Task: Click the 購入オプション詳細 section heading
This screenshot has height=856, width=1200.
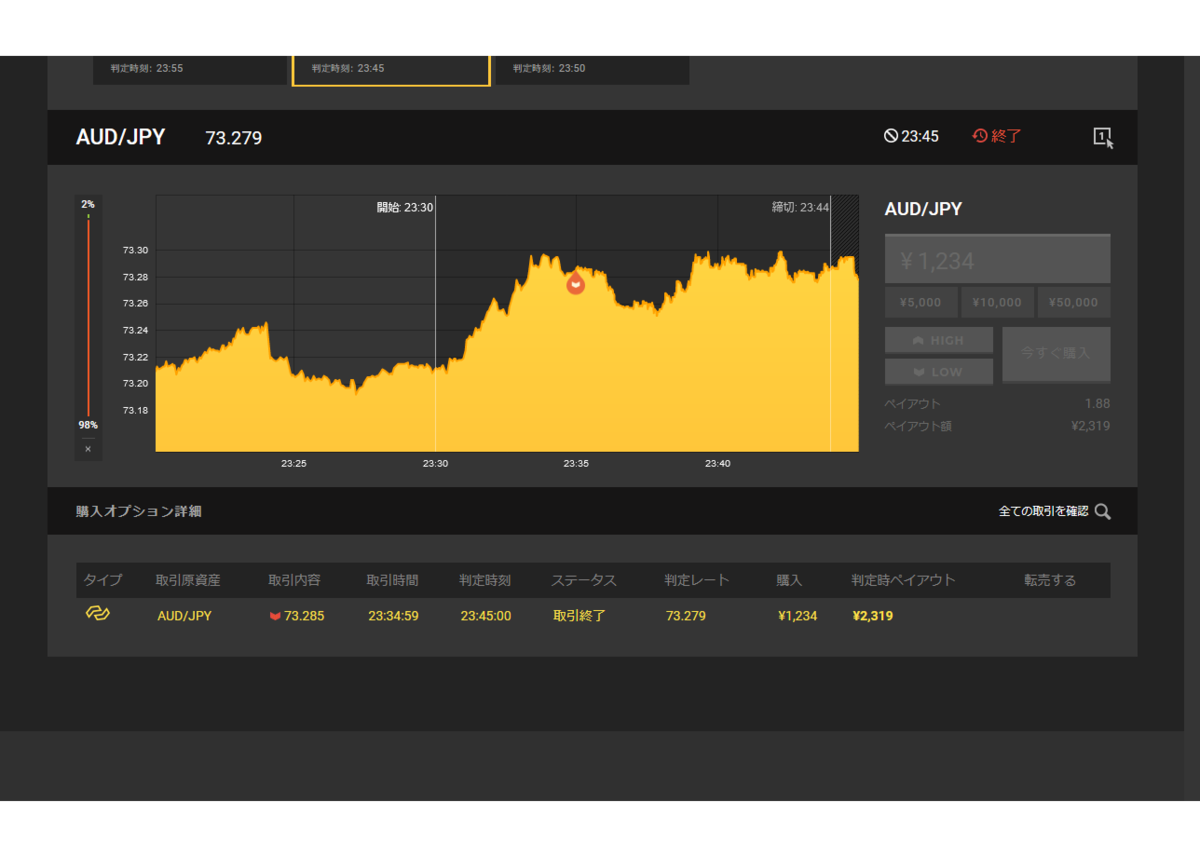Action: pyautogui.click(x=138, y=511)
